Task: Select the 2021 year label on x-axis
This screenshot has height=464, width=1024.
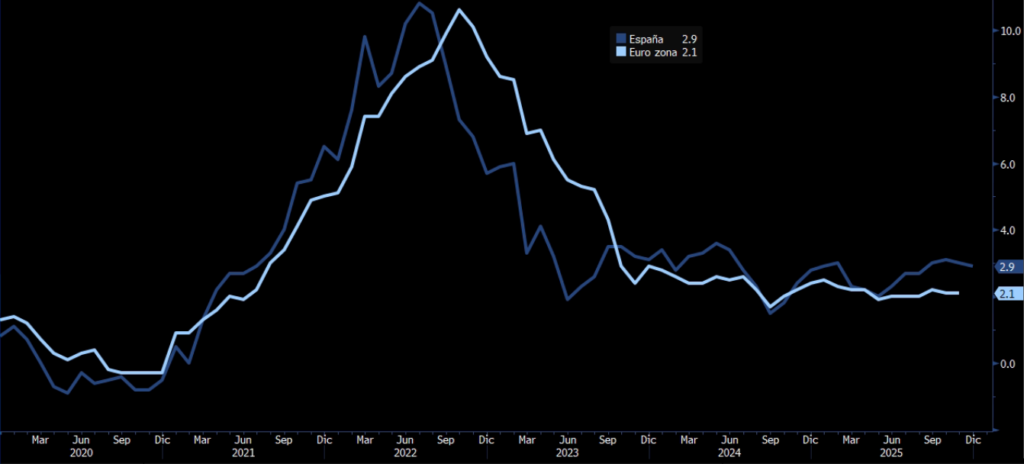Action: pos(243,453)
